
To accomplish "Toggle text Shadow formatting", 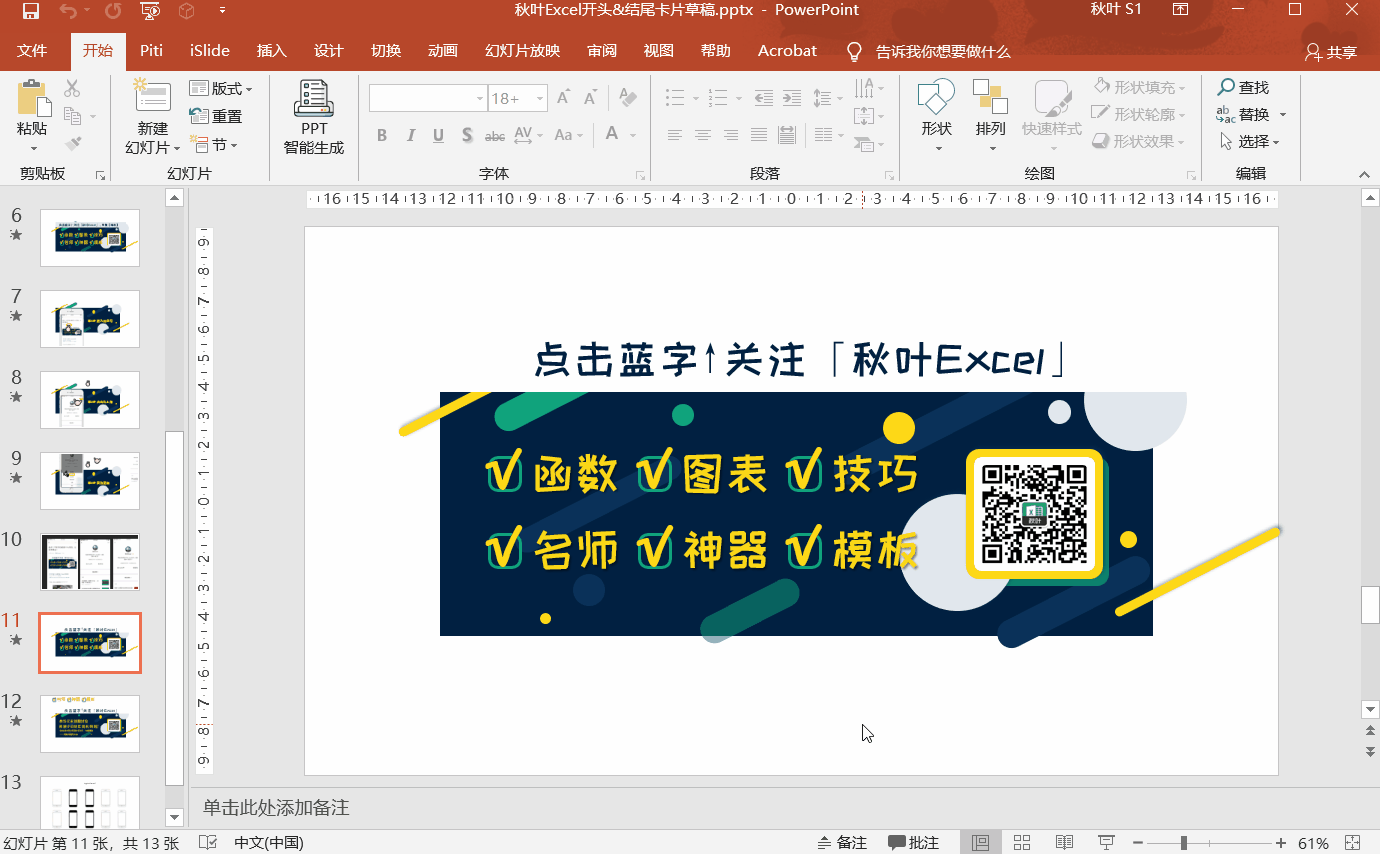I will (x=467, y=135).
